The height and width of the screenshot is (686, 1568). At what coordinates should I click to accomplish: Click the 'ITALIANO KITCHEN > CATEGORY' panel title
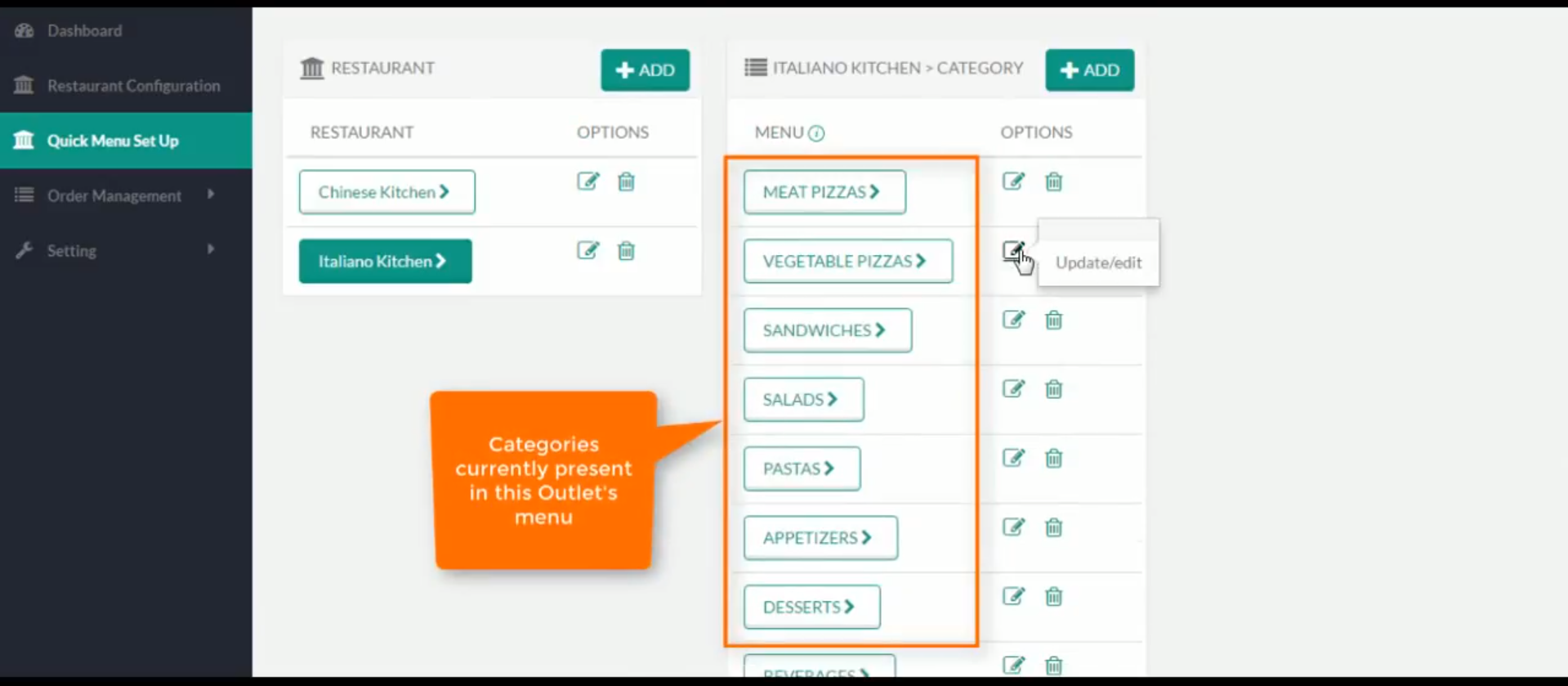[x=898, y=68]
